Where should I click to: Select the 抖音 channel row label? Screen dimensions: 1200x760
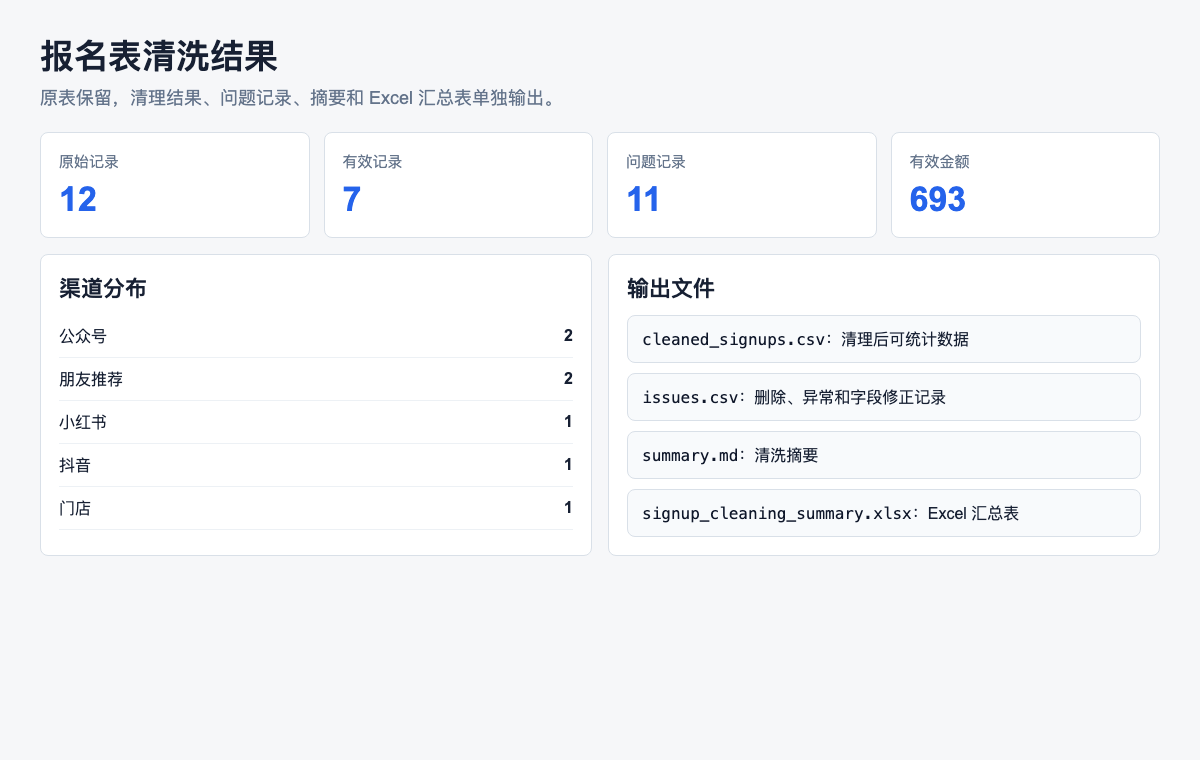(75, 465)
